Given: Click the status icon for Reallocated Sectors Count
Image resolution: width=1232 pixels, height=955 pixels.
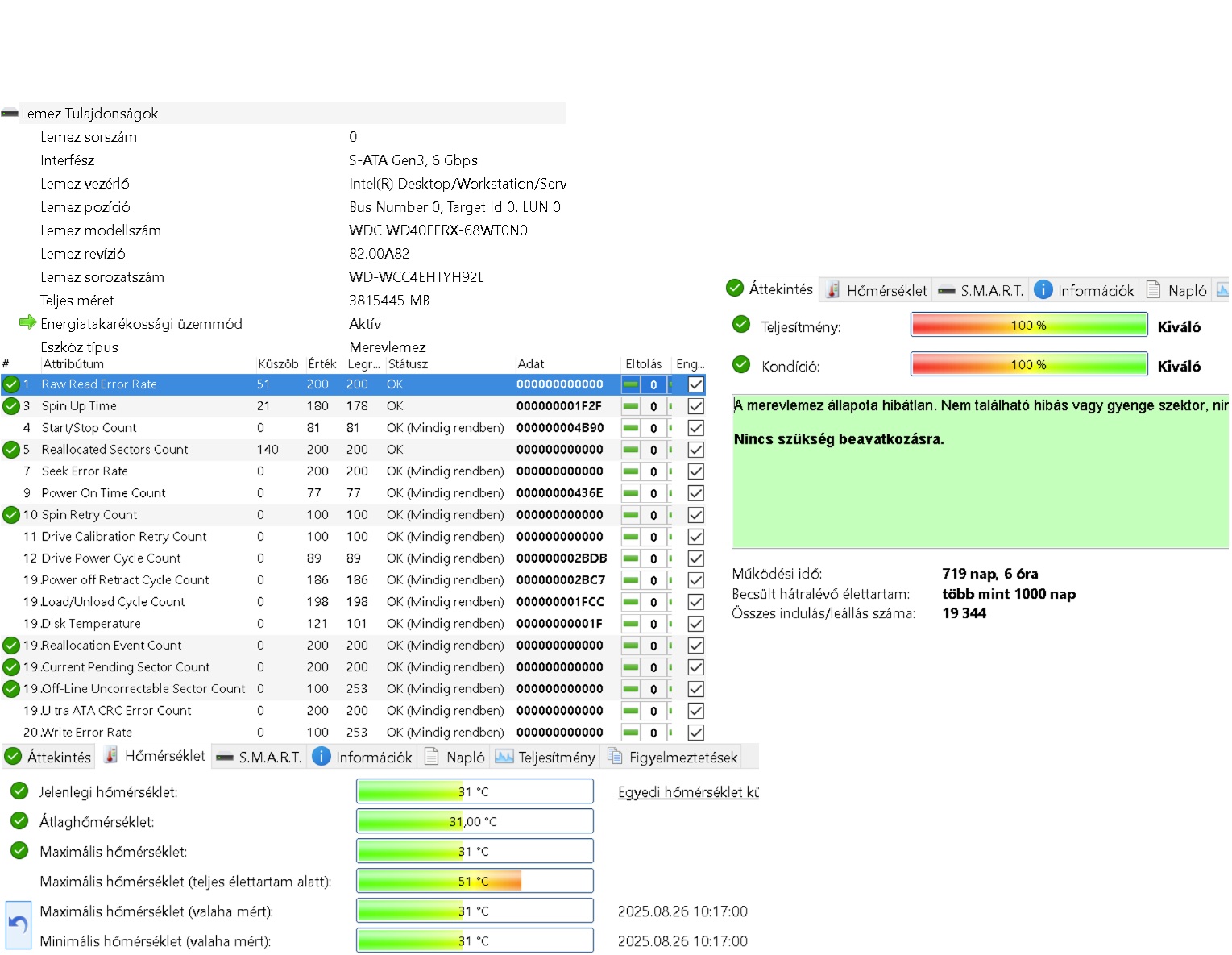Looking at the screenshot, I should (11, 450).
